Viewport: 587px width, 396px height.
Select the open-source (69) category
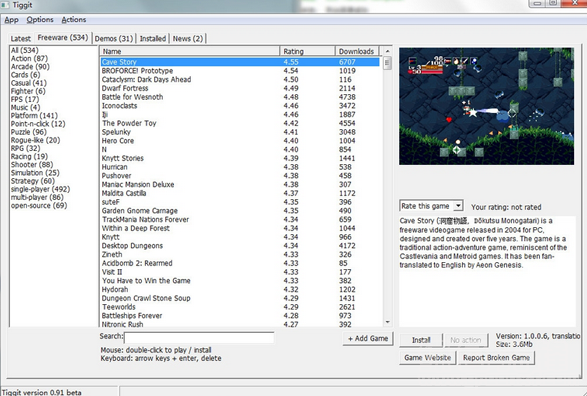[39, 205]
